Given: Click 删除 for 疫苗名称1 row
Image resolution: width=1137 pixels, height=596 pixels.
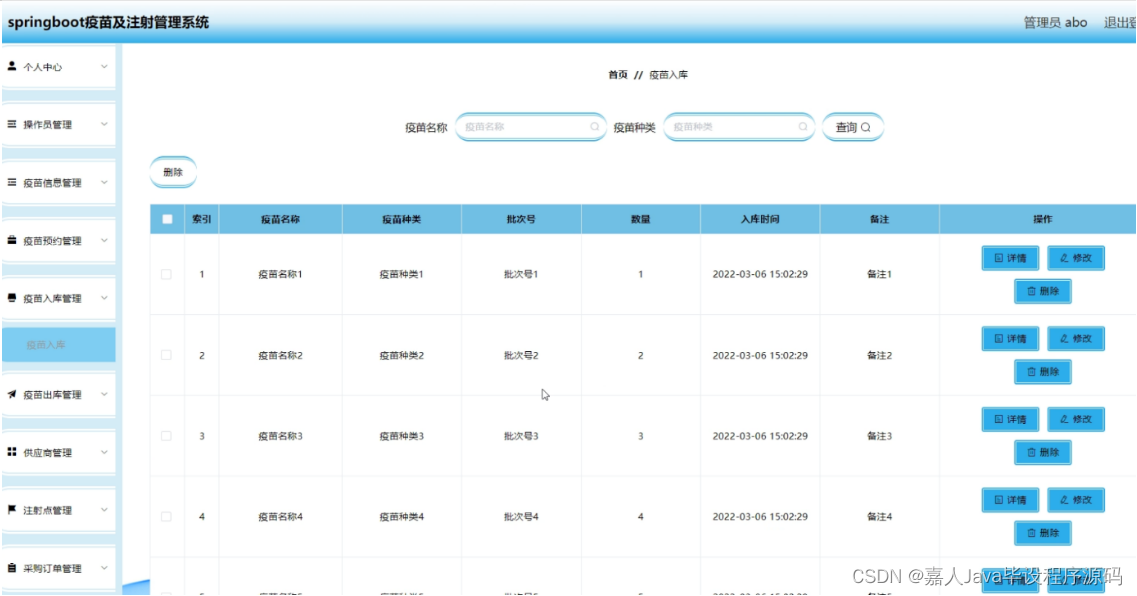Looking at the screenshot, I should 1043,291.
